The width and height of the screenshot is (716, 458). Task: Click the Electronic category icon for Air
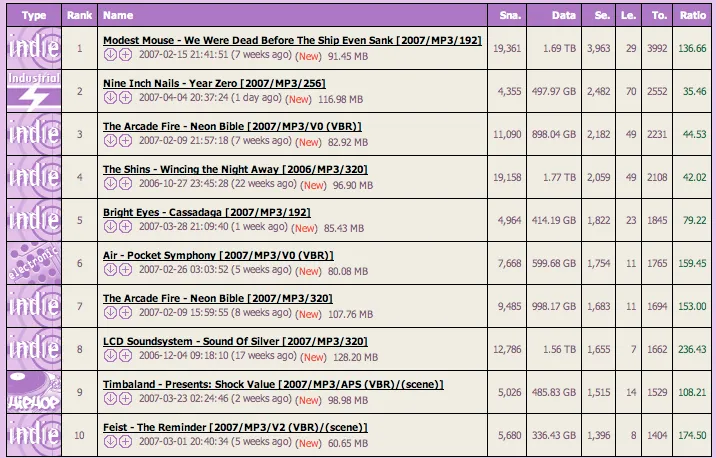coord(32,262)
